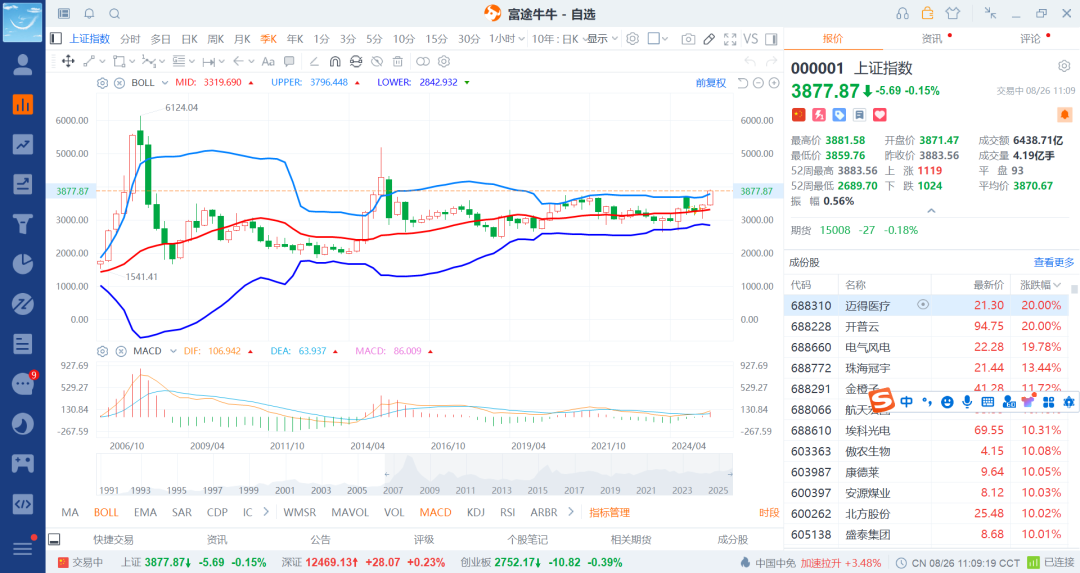This screenshot has height=573, width=1080.
Task: Collapse the quote details chevron
Action: (x=931, y=211)
